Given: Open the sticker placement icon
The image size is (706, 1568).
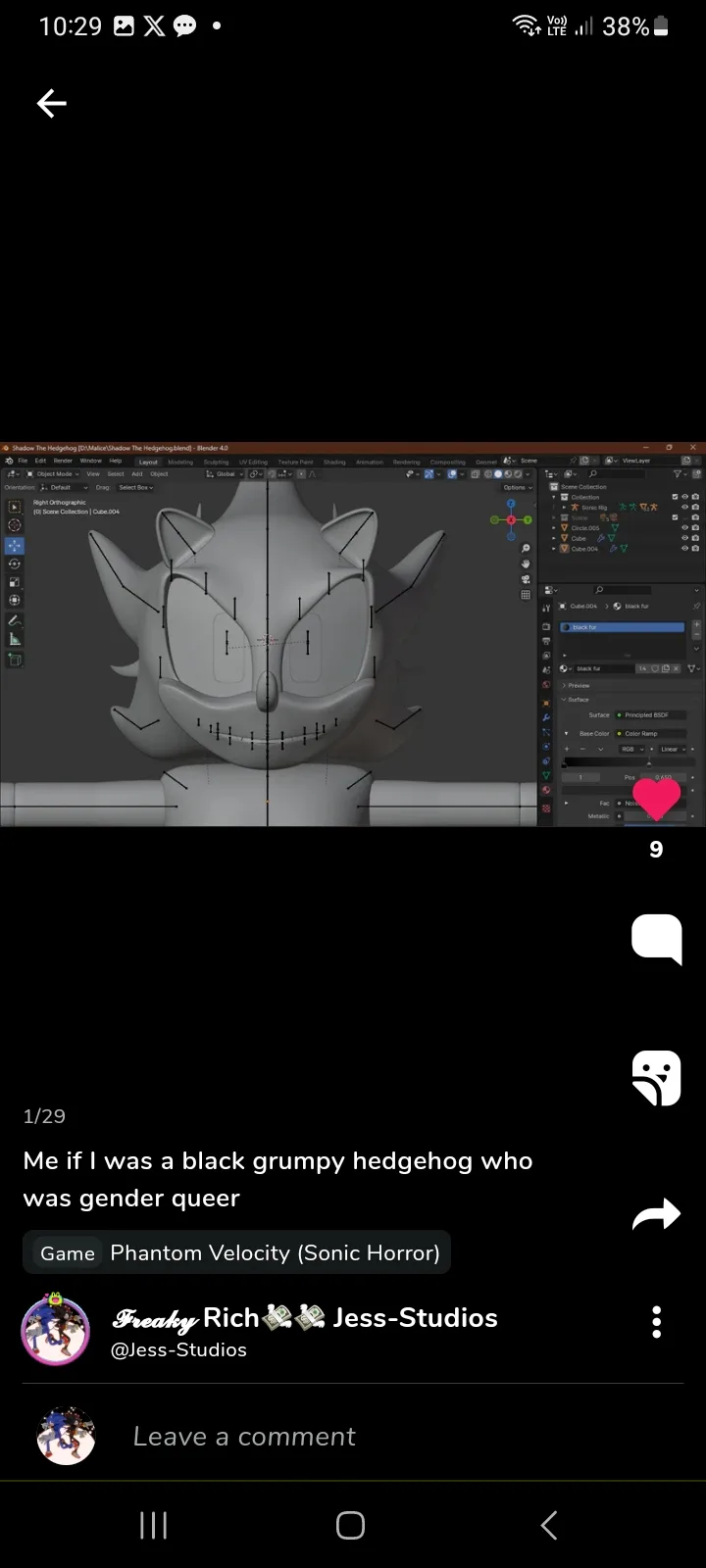Looking at the screenshot, I should coord(656,1078).
